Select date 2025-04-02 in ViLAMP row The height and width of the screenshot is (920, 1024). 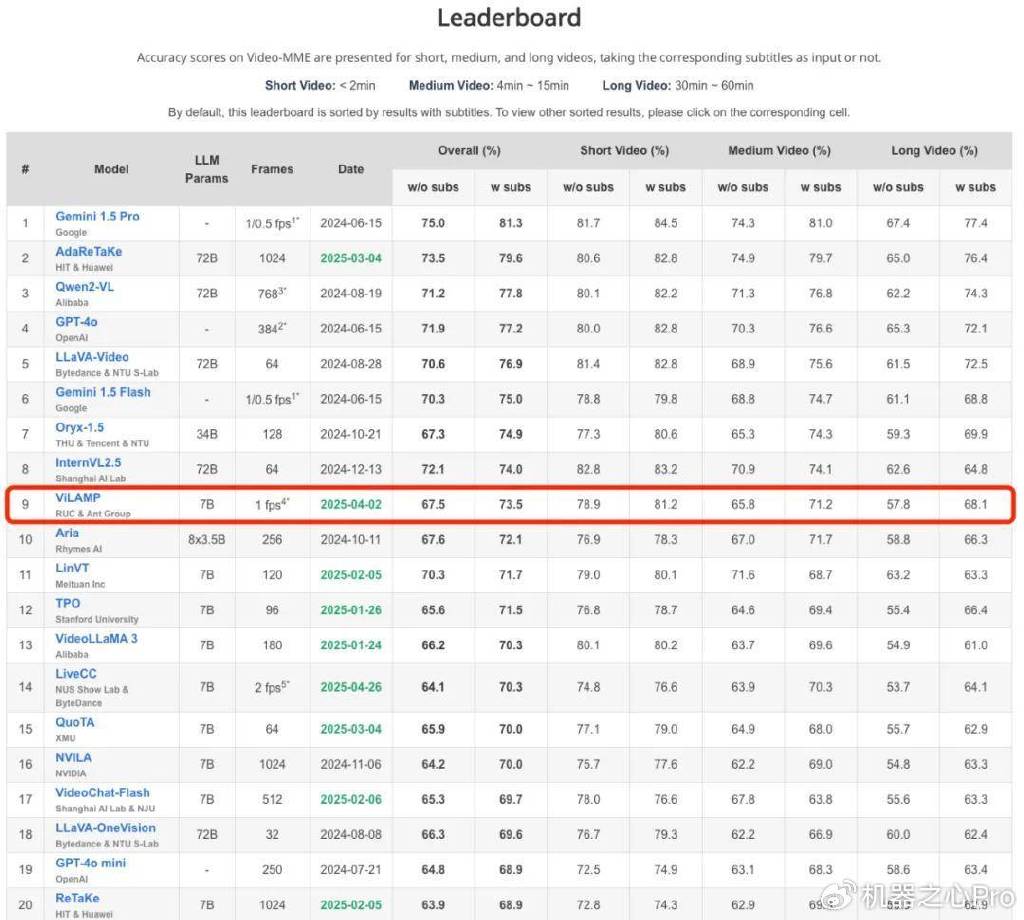pos(351,505)
